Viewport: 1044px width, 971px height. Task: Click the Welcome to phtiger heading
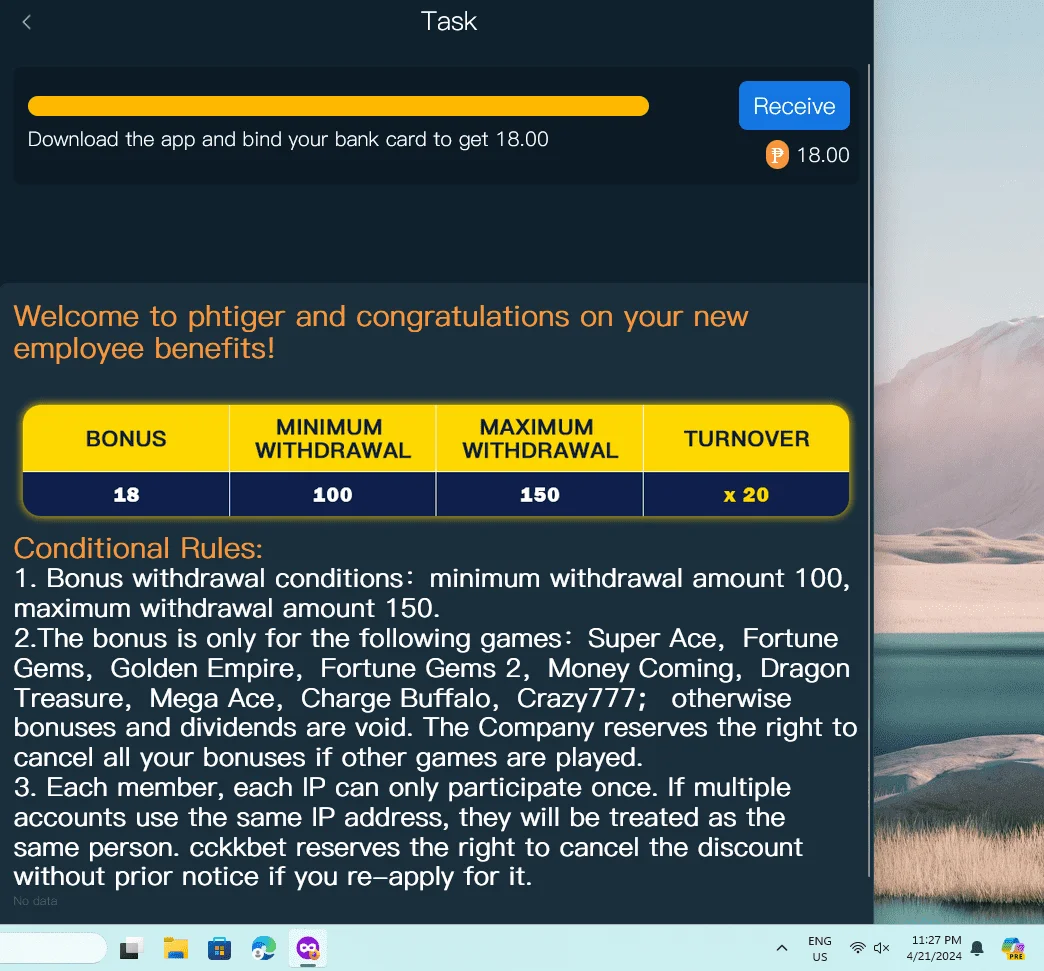pos(381,332)
